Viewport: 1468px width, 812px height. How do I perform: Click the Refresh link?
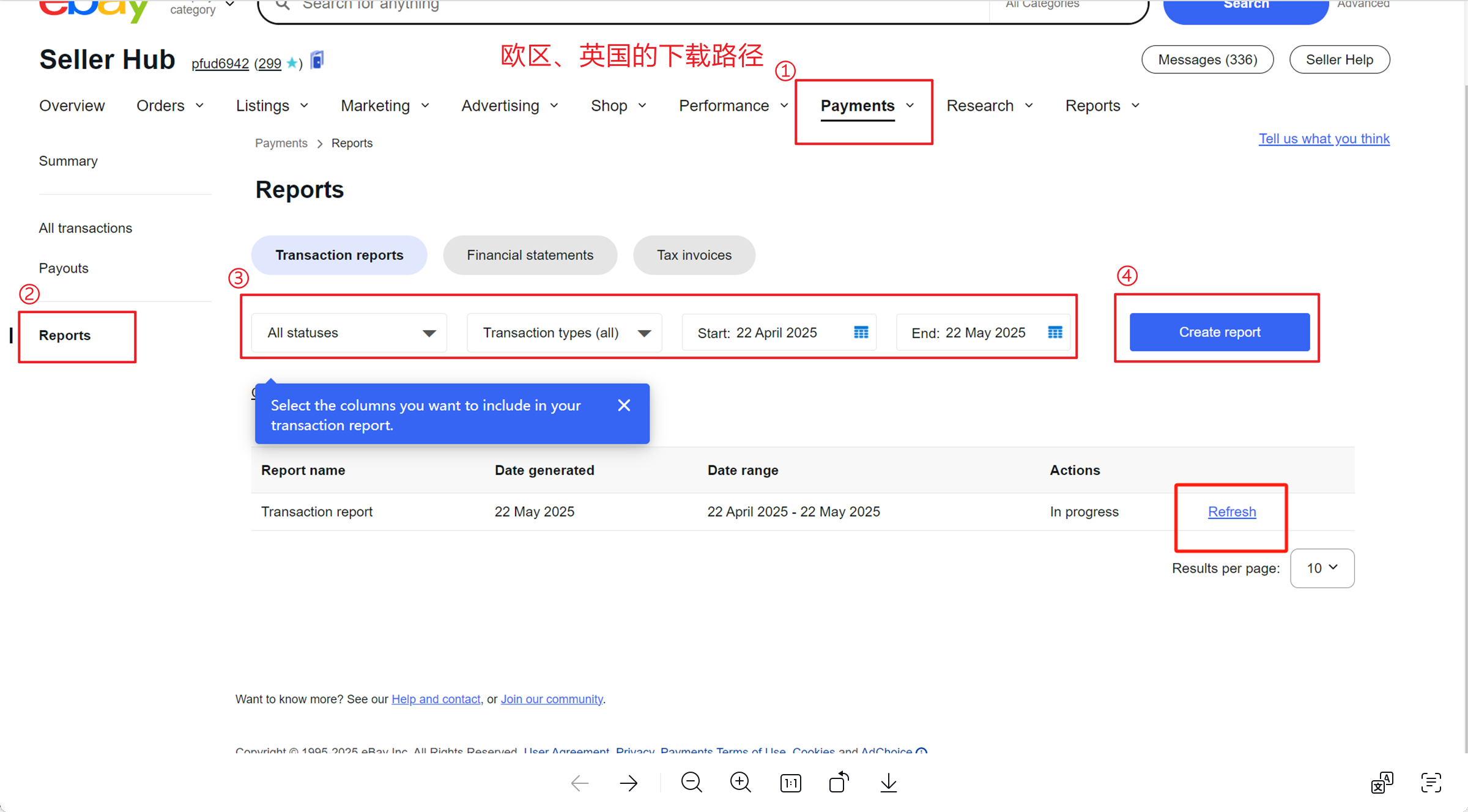[1231, 512]
